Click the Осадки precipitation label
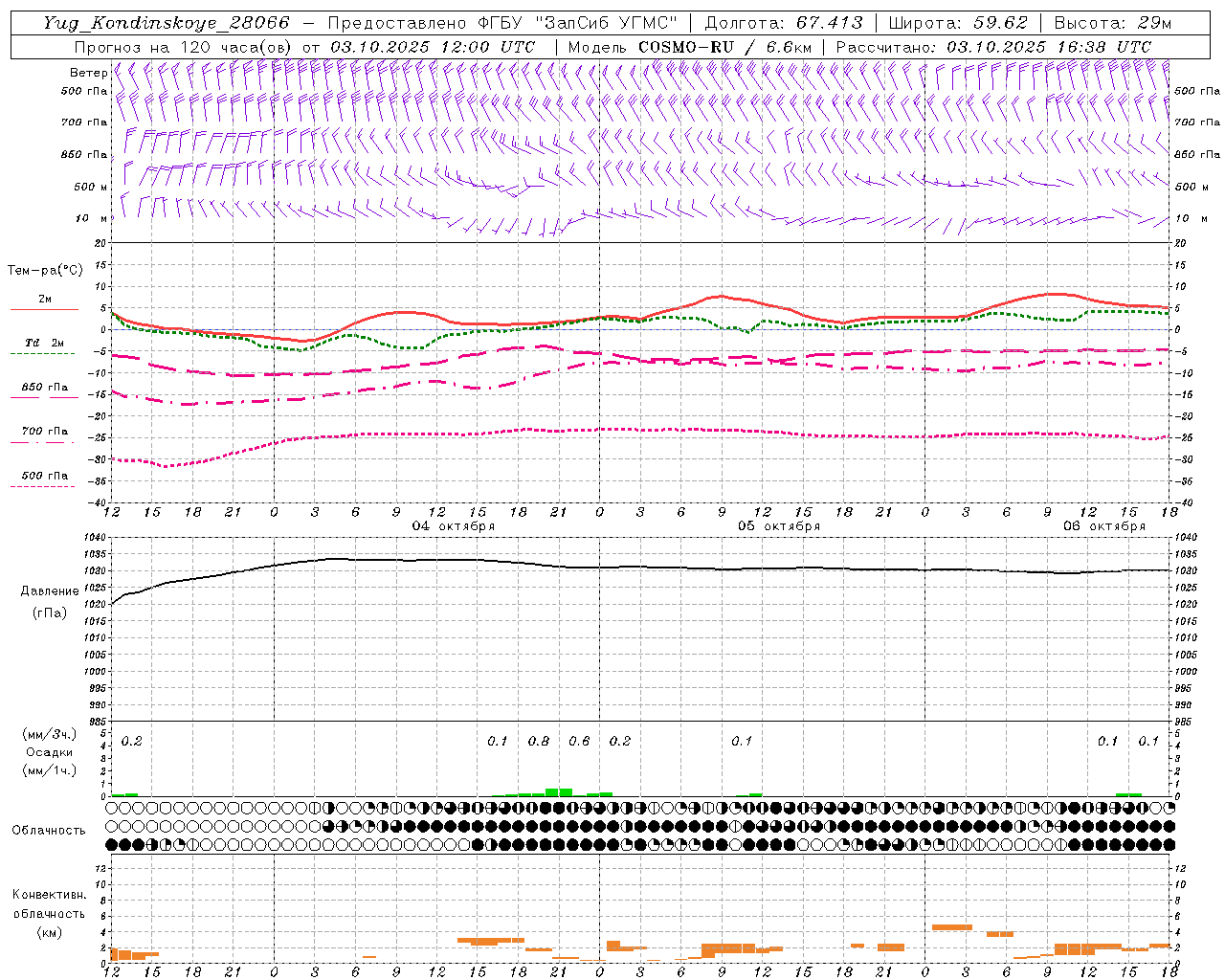Image resolution: width=1225 pixels, height=980 pixels. pos(49,752)
